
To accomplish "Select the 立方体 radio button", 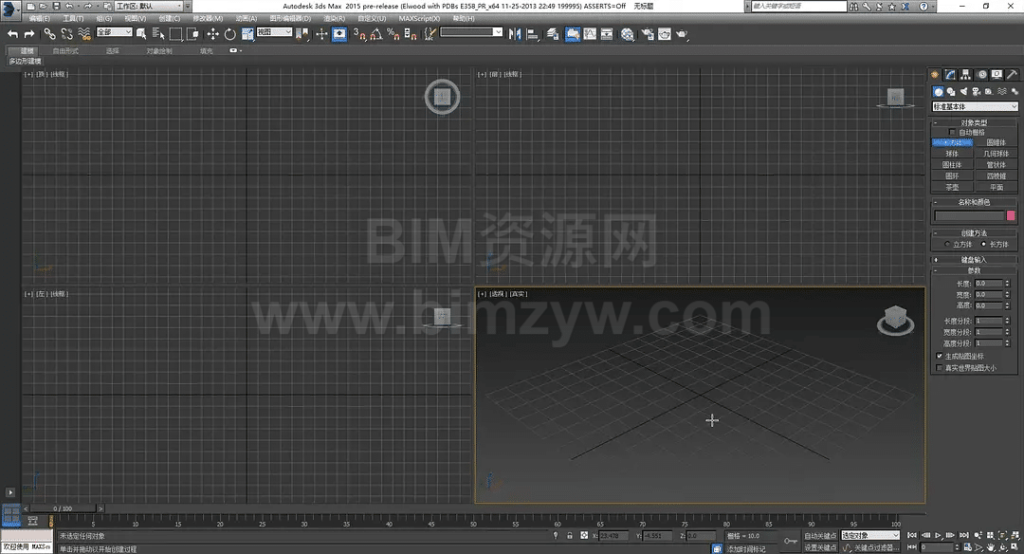I will 947,244.
